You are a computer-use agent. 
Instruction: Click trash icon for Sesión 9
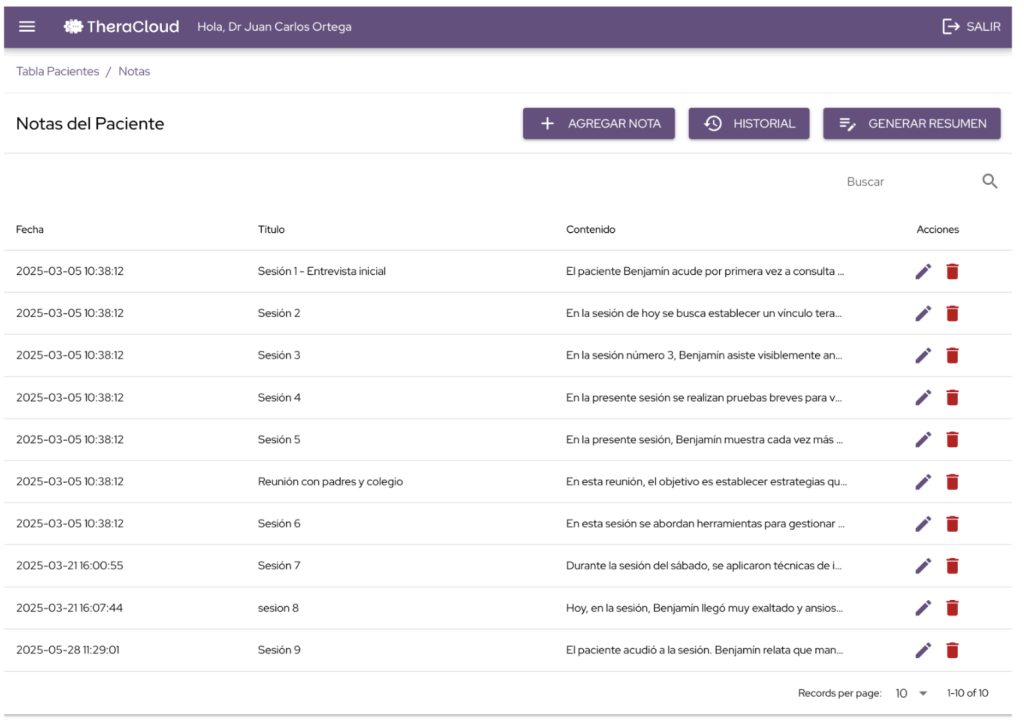tap(952, 650)
